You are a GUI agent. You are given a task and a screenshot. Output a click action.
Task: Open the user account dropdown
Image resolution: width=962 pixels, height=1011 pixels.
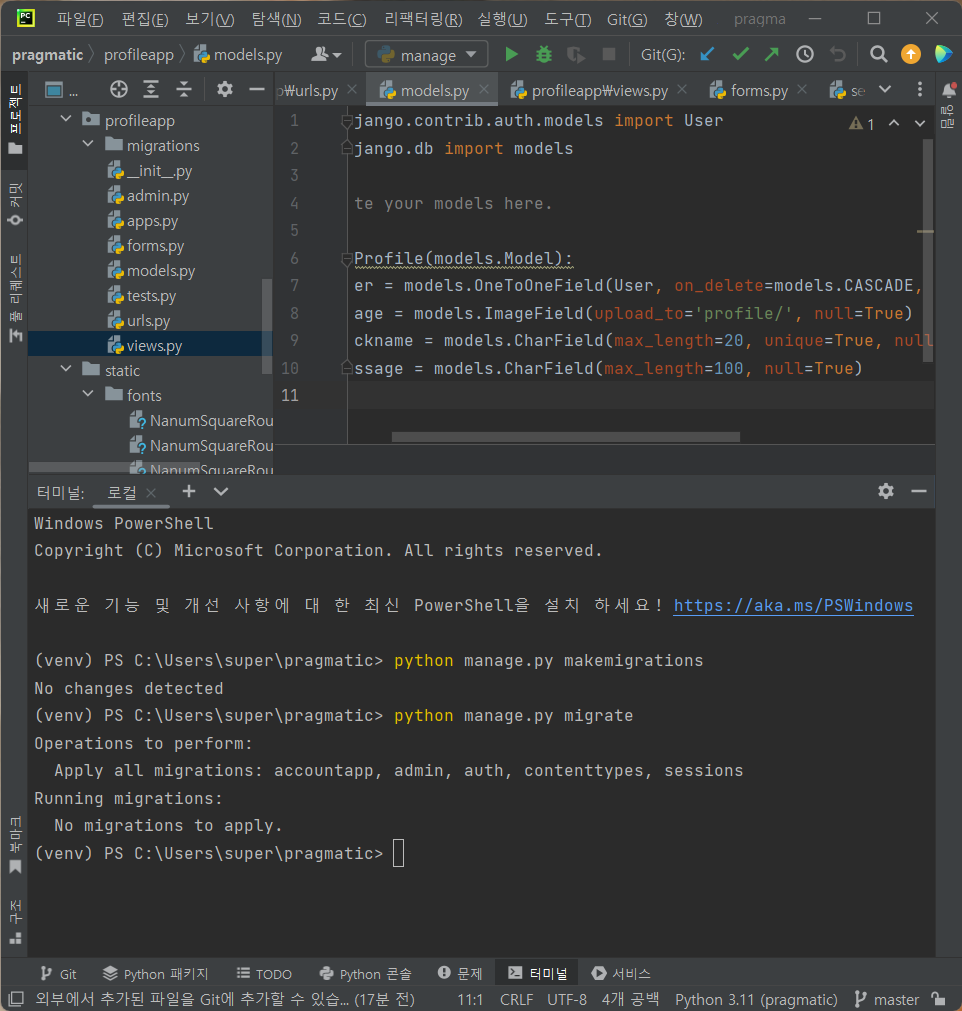(x=326, y=55)
